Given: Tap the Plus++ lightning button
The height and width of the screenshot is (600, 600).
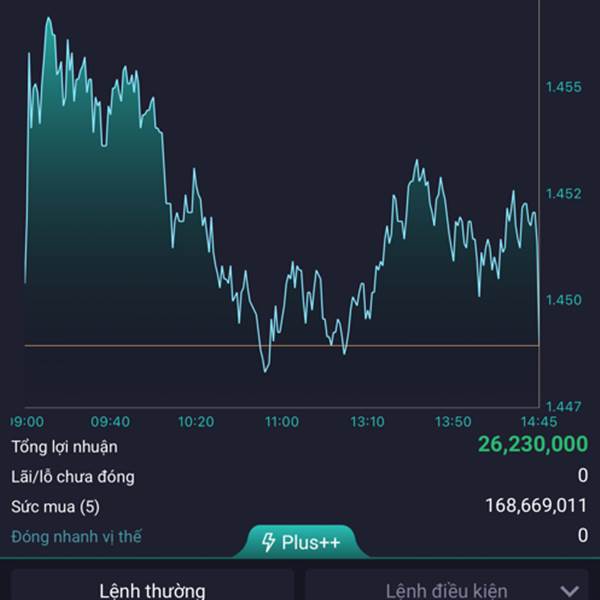Looking at the screenshot, I should pos(301,542).
